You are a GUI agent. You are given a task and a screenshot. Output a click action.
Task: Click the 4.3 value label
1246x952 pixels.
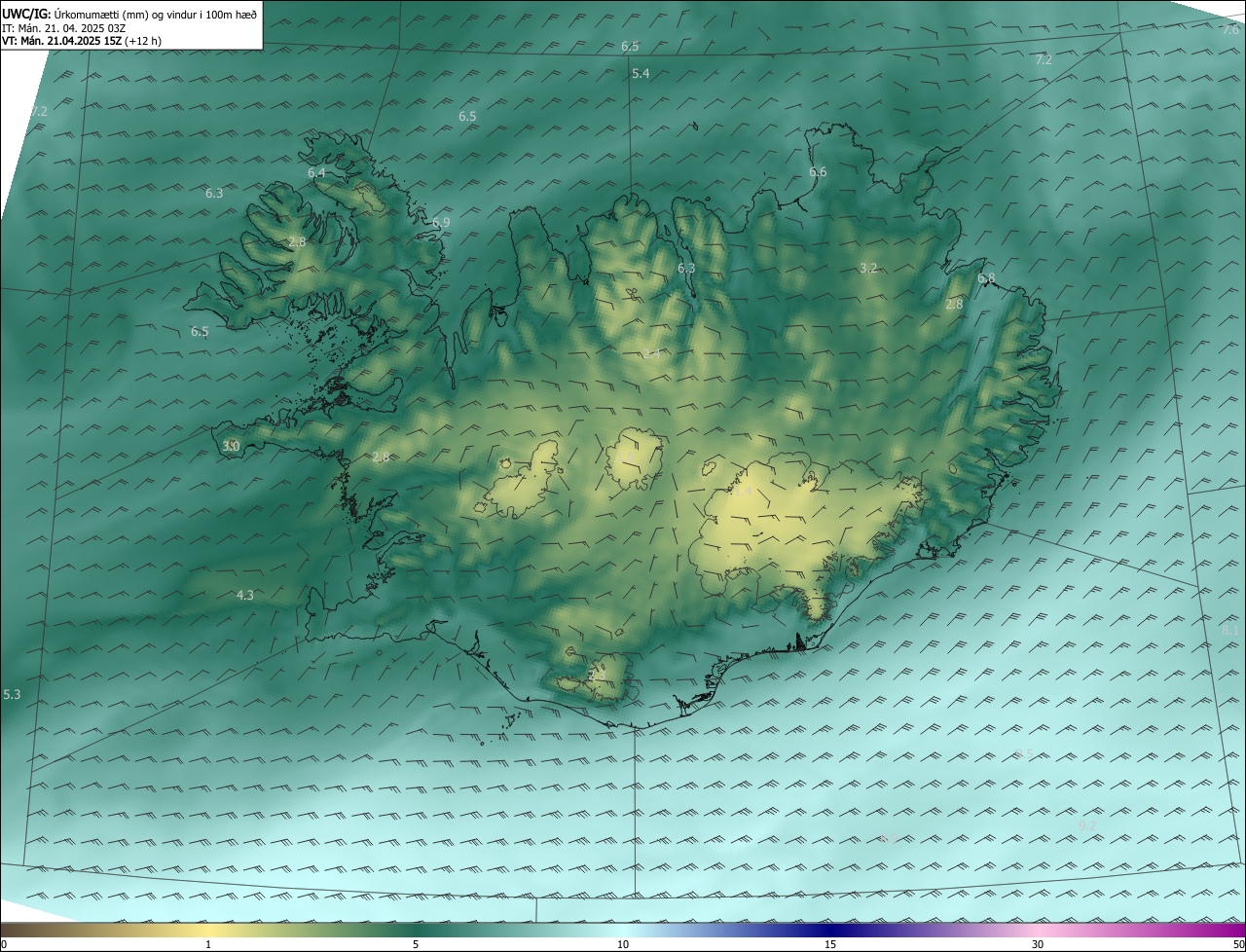[x=245, y=595]
